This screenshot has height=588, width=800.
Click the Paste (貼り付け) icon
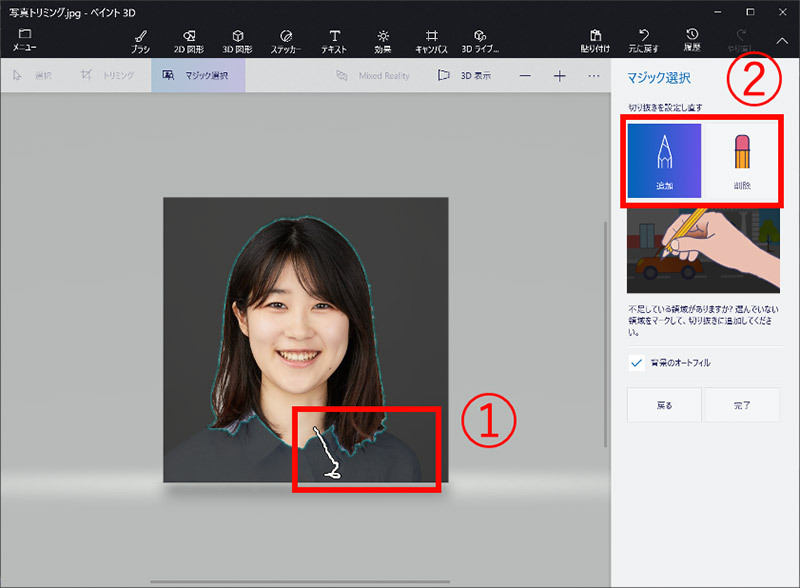click(596, 40)
